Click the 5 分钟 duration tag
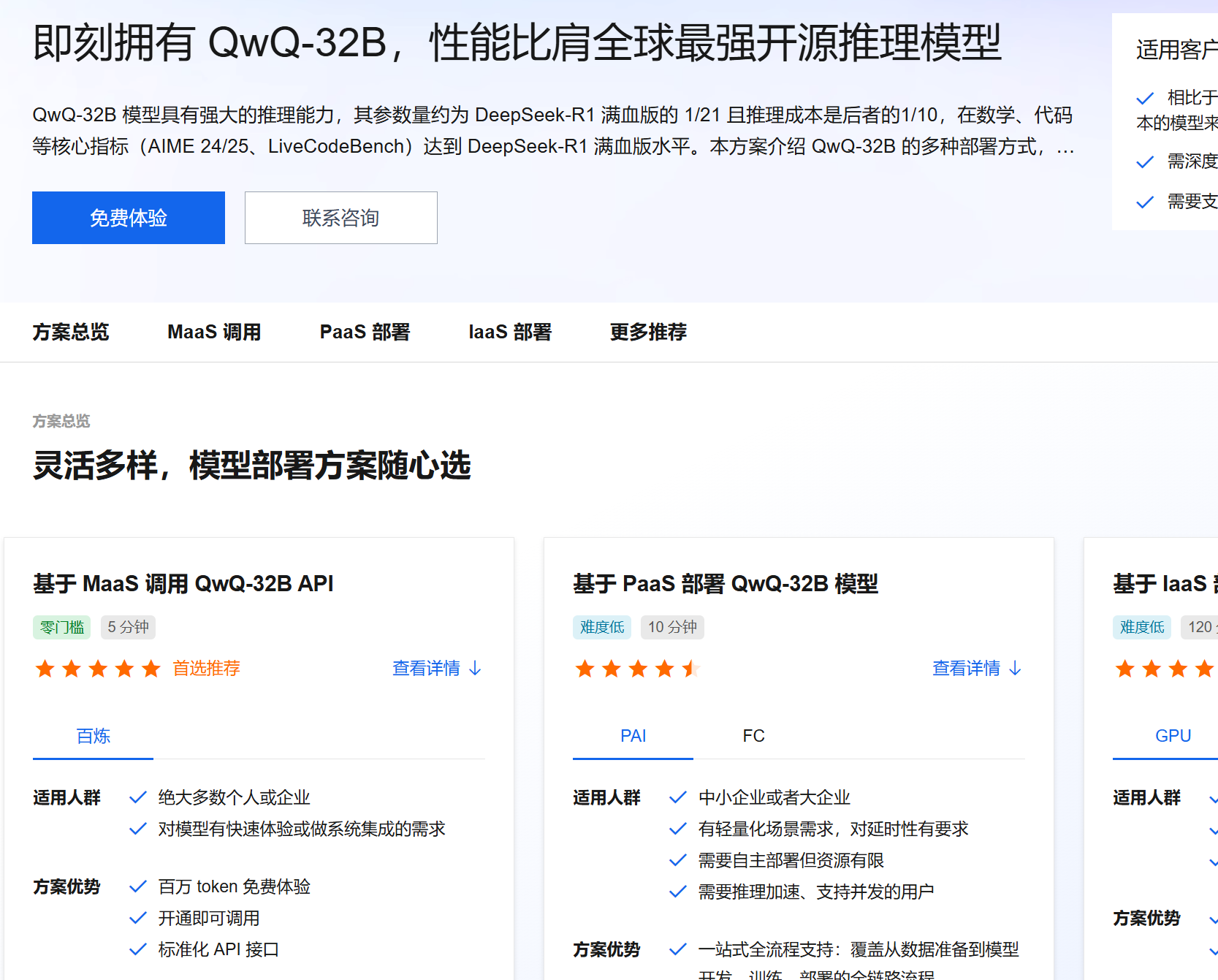 (x=129, y=627)
